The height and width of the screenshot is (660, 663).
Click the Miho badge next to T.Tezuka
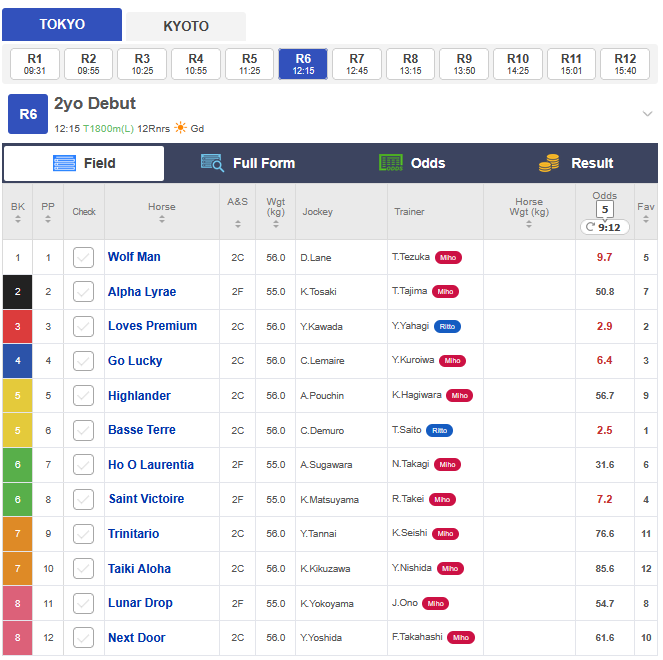click(x=448, y=257)
